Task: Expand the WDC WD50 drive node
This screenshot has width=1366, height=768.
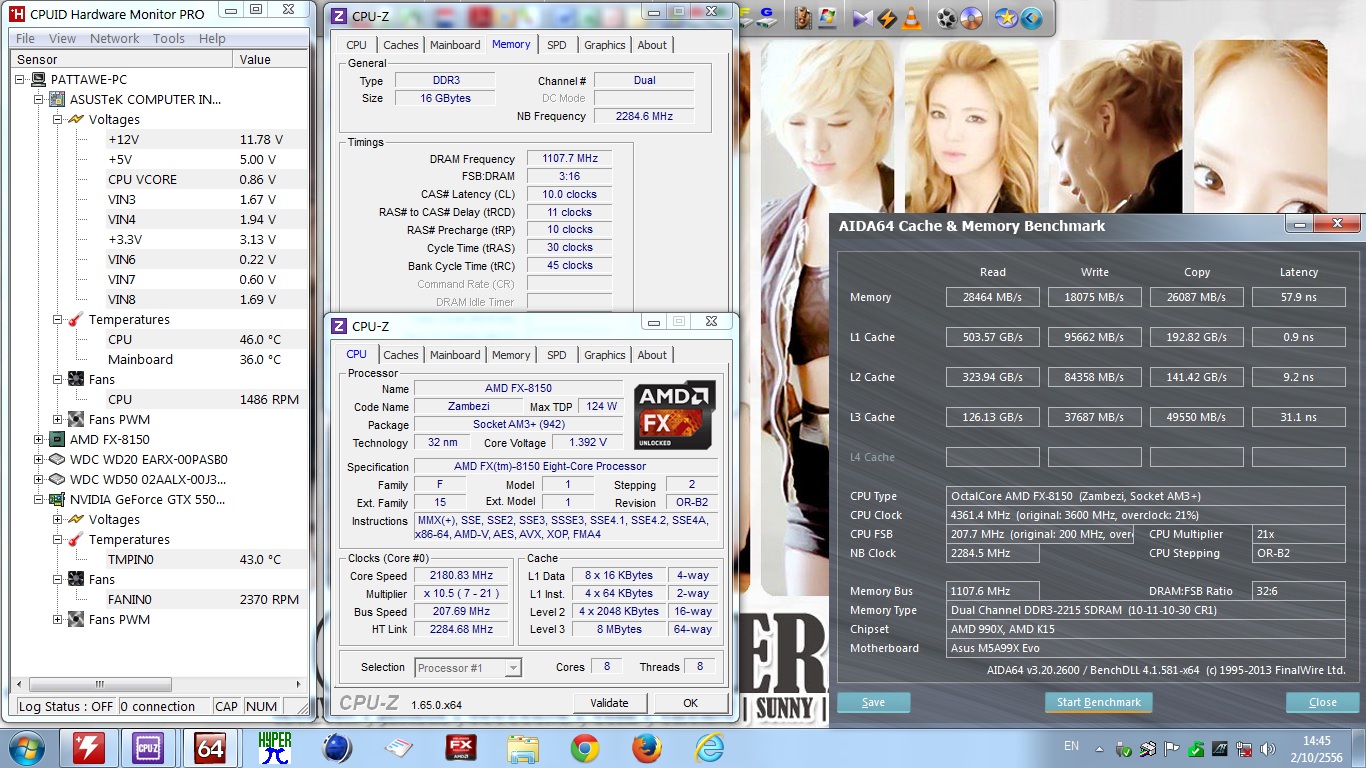Action: pos(39,479)
